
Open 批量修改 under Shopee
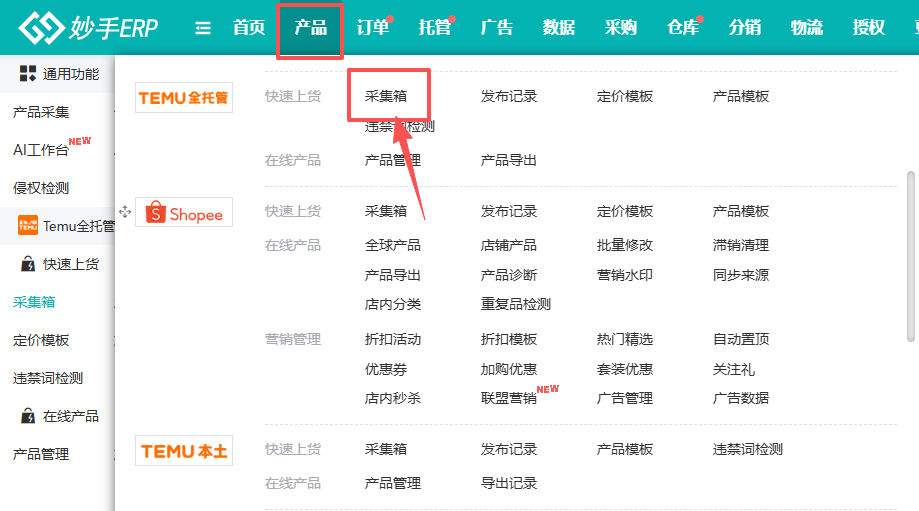[x=625, y=245]
